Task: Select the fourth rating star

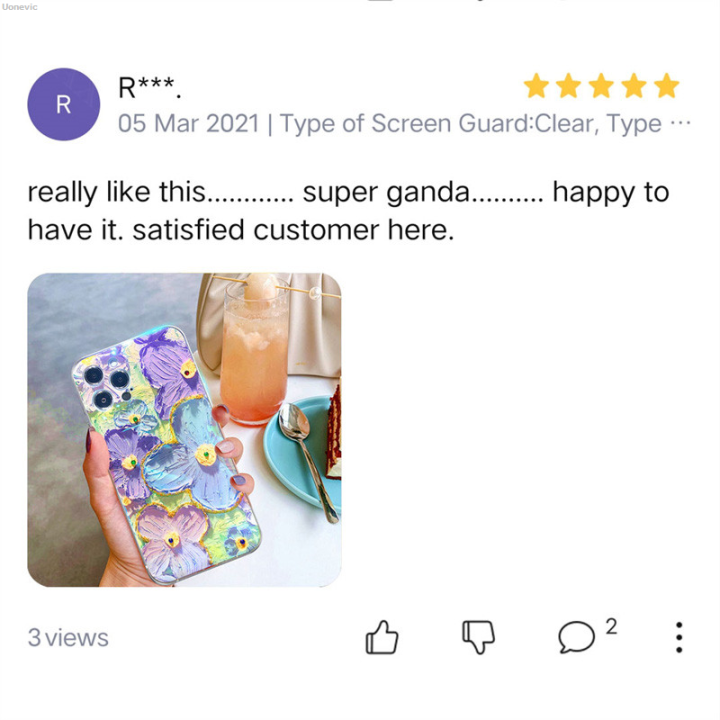Action: [x=634, y=86]
